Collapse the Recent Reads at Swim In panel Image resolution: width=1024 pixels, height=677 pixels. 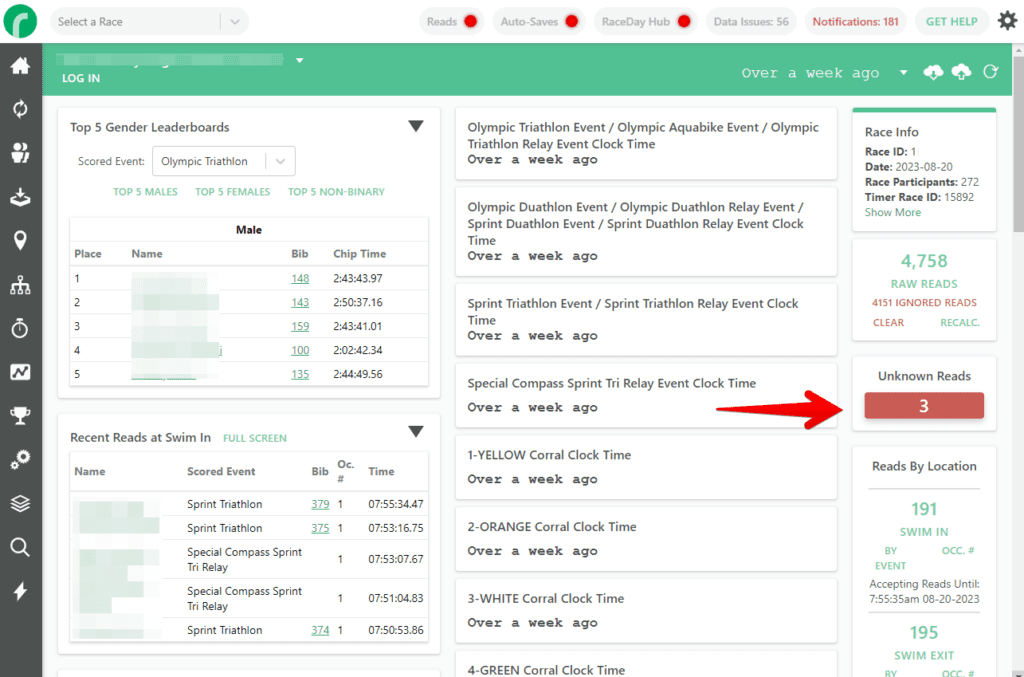pos(416,432)
